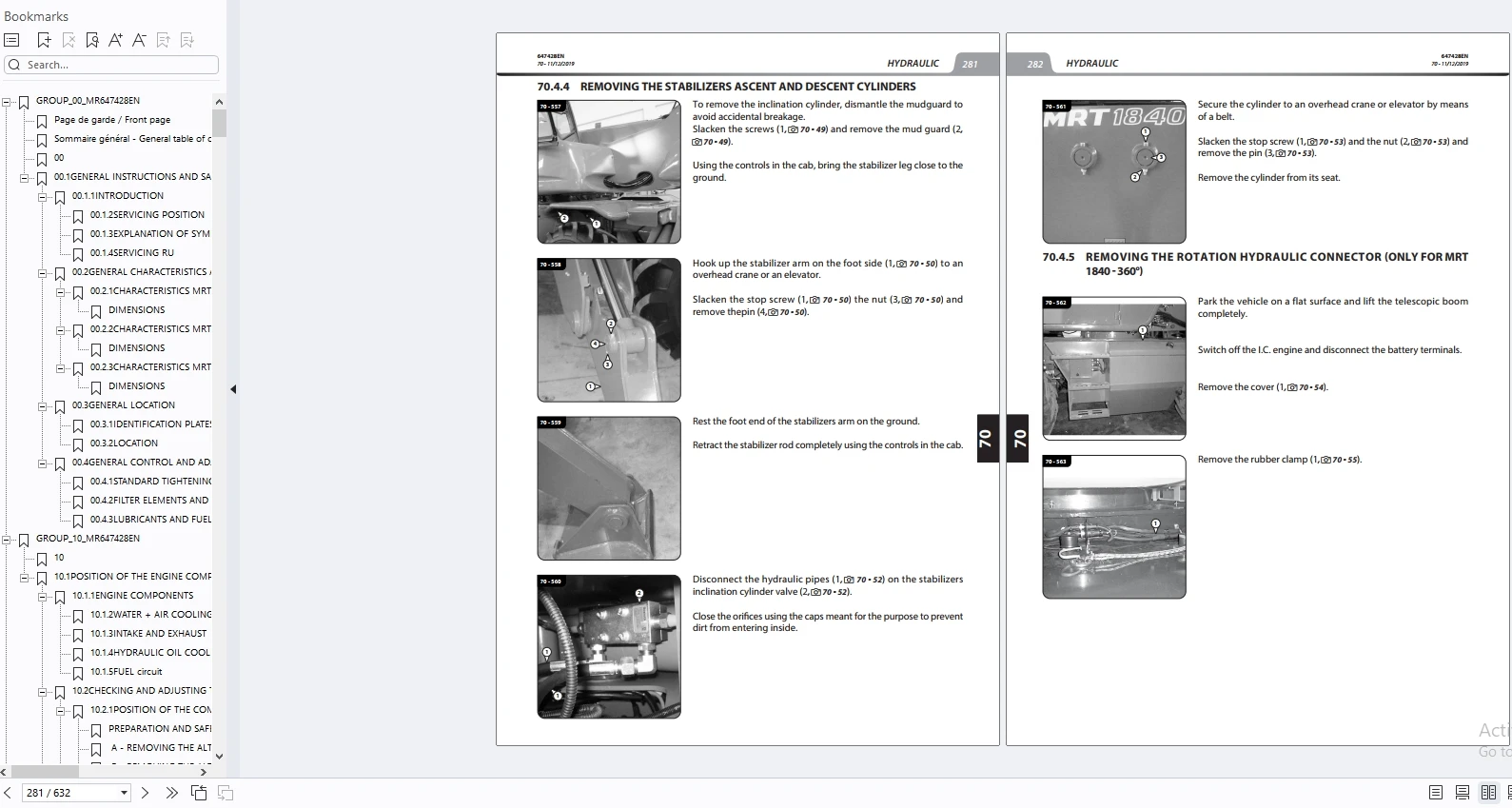Click figure 70-561 MRT 1840 photo
The height and width of the screenshot is (808, 1512).
(1114, 172)
